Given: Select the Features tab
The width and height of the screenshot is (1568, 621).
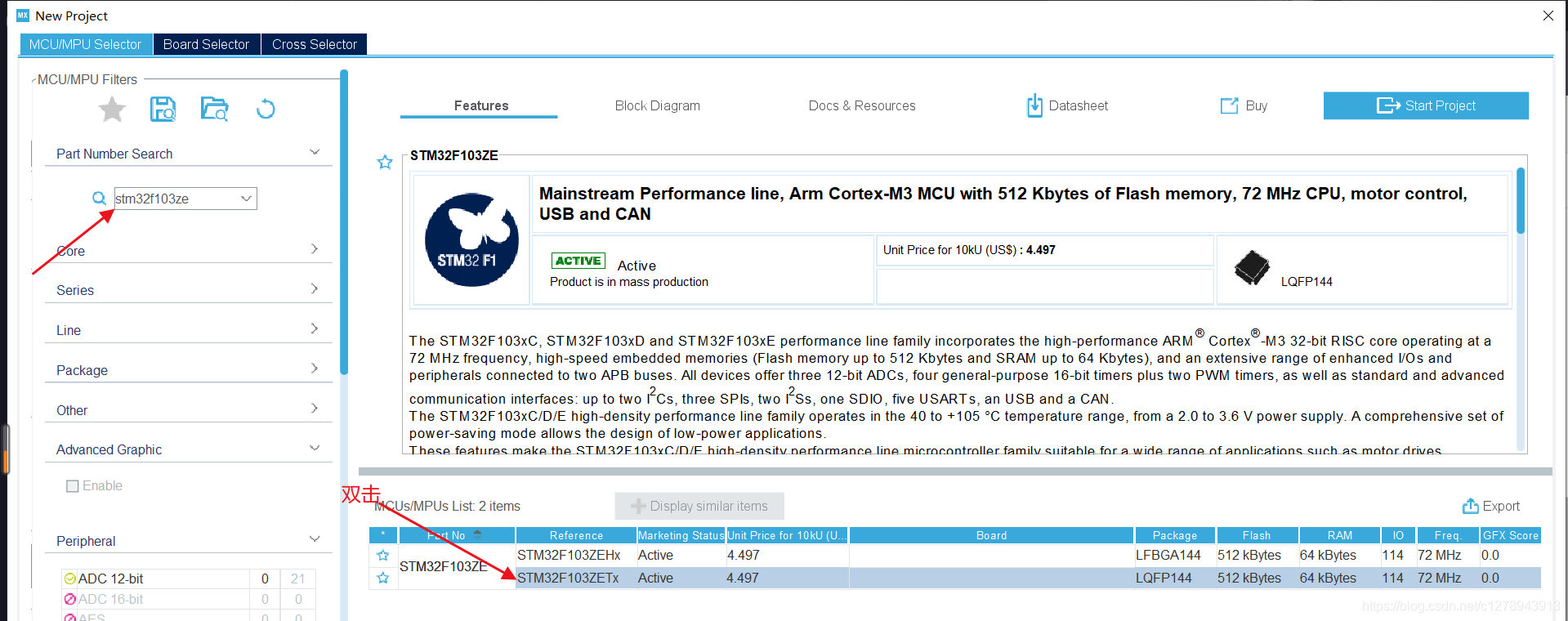Looking at the screenshot, I should point(480,105).
